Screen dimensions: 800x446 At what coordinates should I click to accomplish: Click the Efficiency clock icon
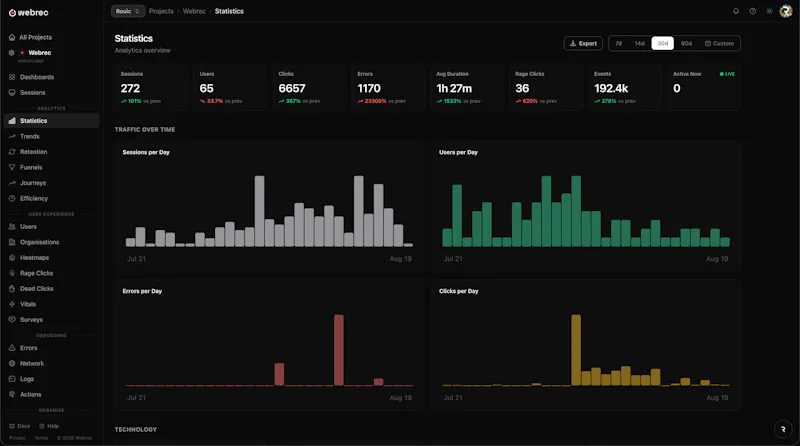[12, 198]
